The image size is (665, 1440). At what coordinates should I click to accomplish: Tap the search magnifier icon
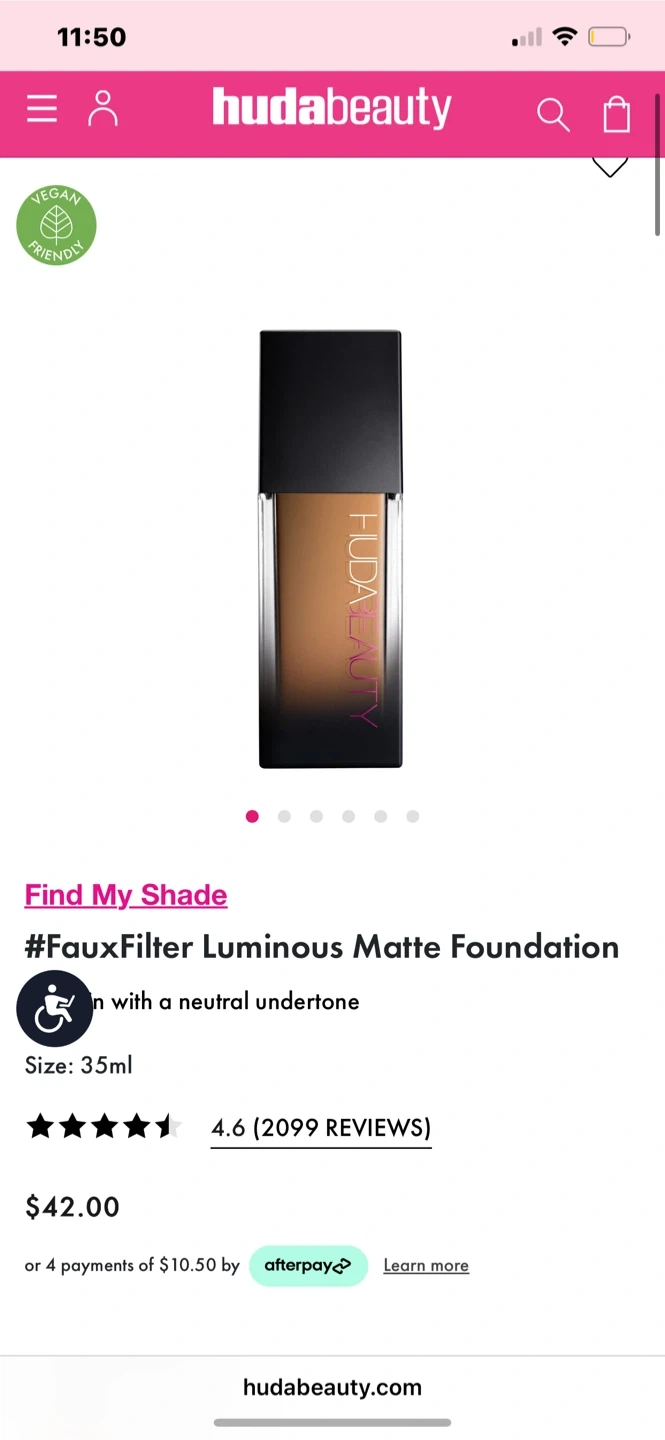click(553, 114)
